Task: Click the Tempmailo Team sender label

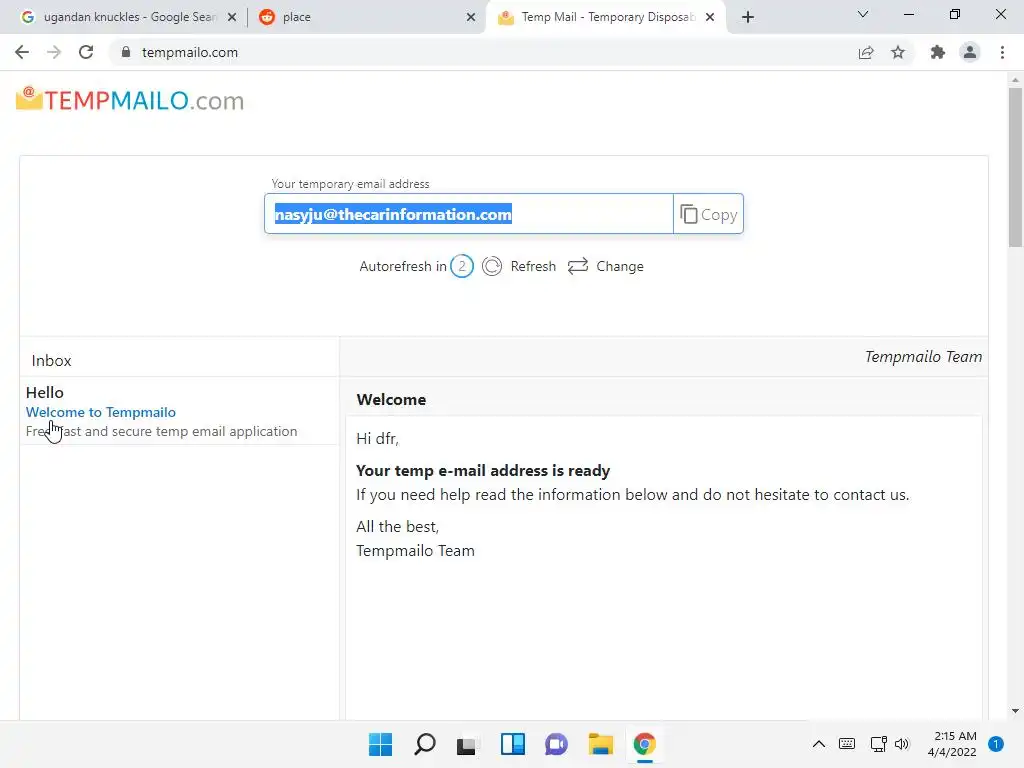Action: coord(923,357)
